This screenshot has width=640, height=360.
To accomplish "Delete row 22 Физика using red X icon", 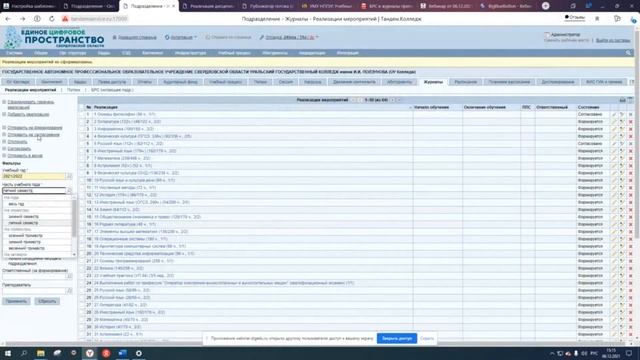I will [x=630, y=269].
